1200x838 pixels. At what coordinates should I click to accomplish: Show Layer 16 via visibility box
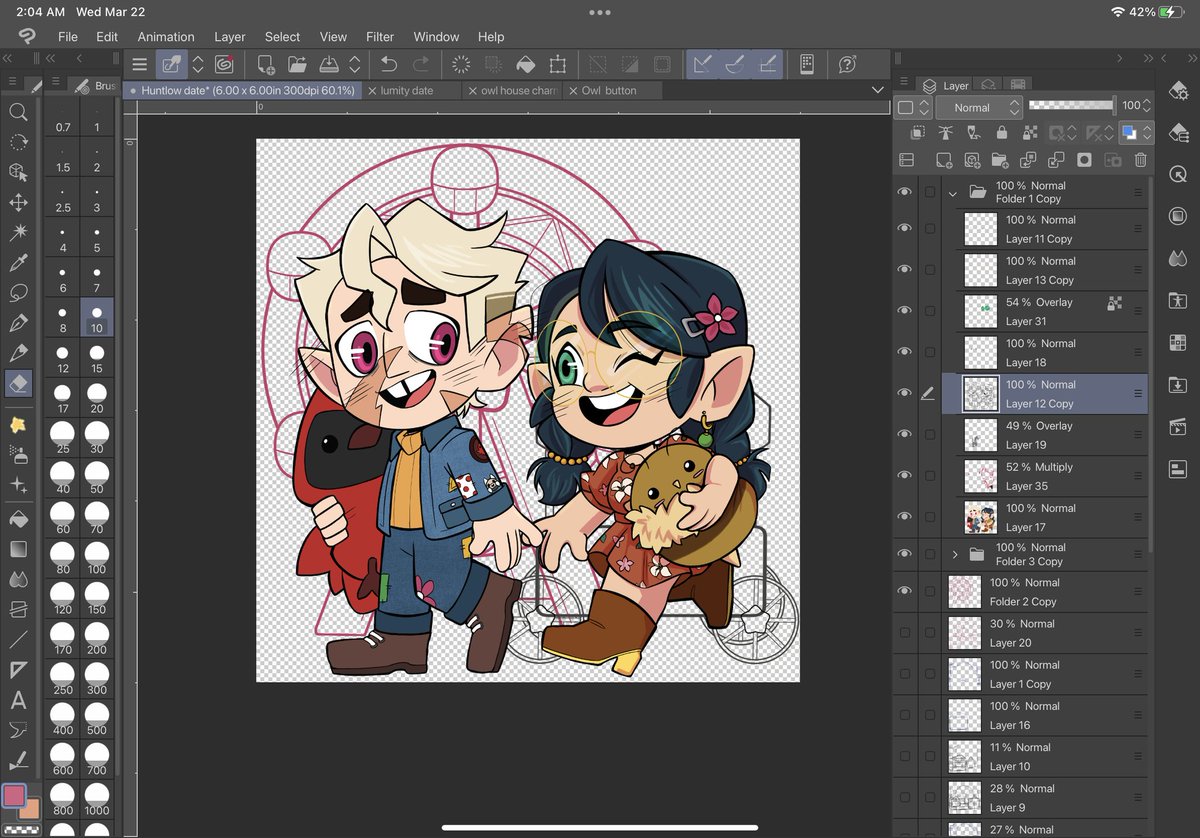905,714
